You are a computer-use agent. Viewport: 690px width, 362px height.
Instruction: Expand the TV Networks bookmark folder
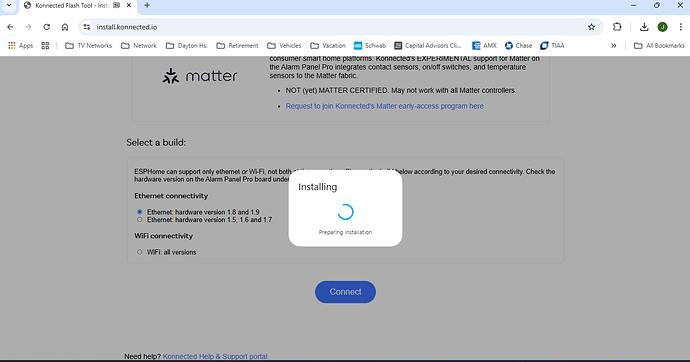[88, 45]
